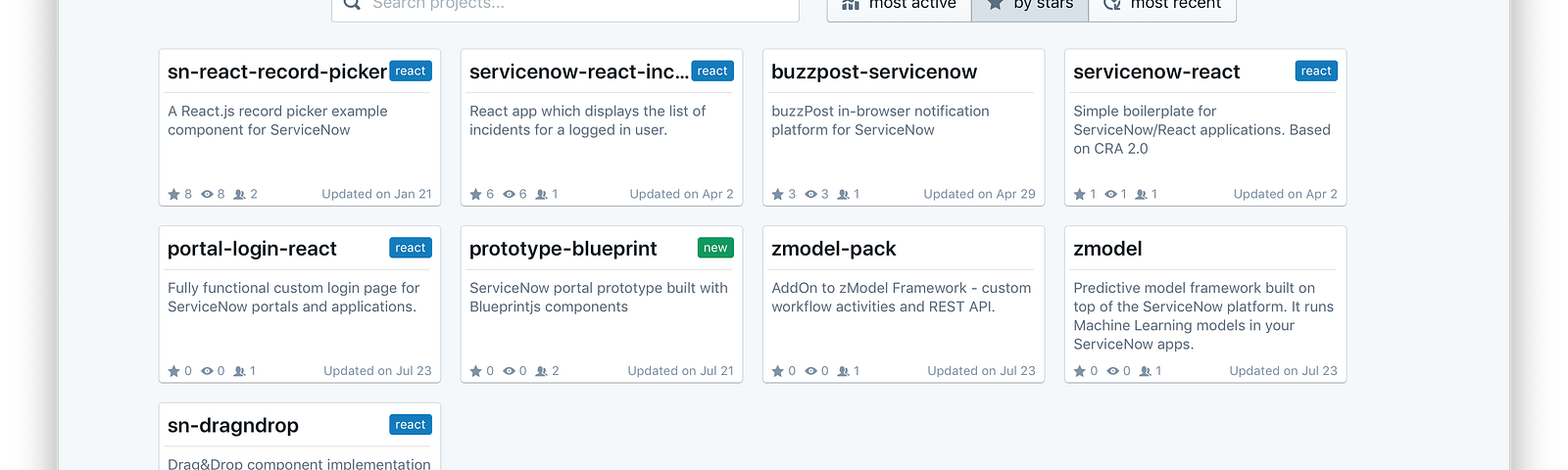Click contributors icon on prototype-blueprint card
The width and height of the screenshot is (1568, 470).
point(541,371)
